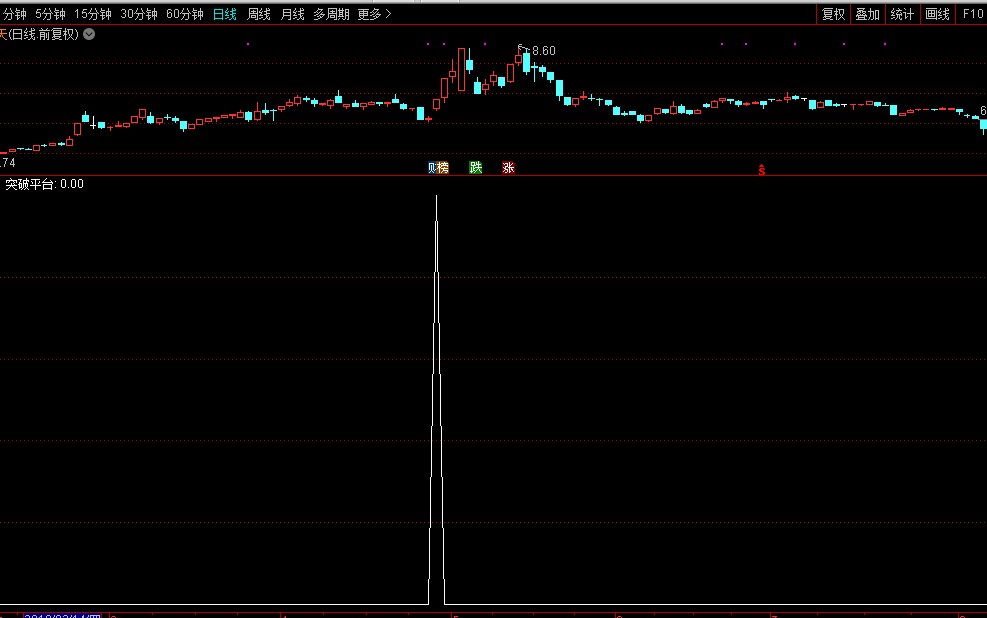987x618 pixels.
Task: Expand the chart title dropdown arrow
Action: coord(89,34)
